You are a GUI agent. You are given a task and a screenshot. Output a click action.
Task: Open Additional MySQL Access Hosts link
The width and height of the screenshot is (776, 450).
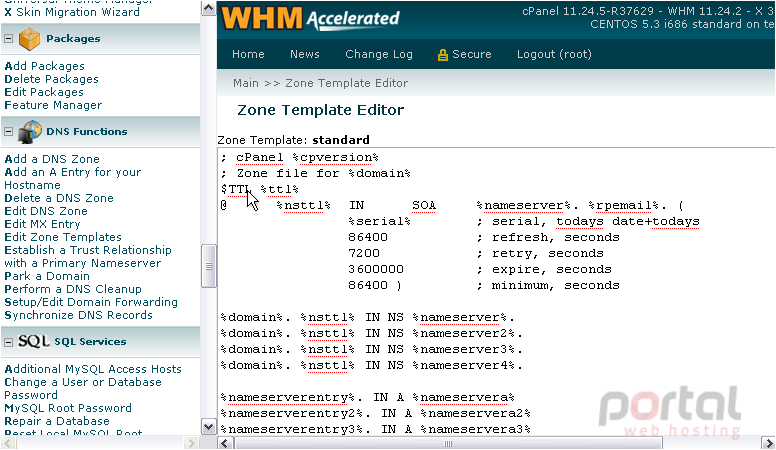[x=93, y=369]
